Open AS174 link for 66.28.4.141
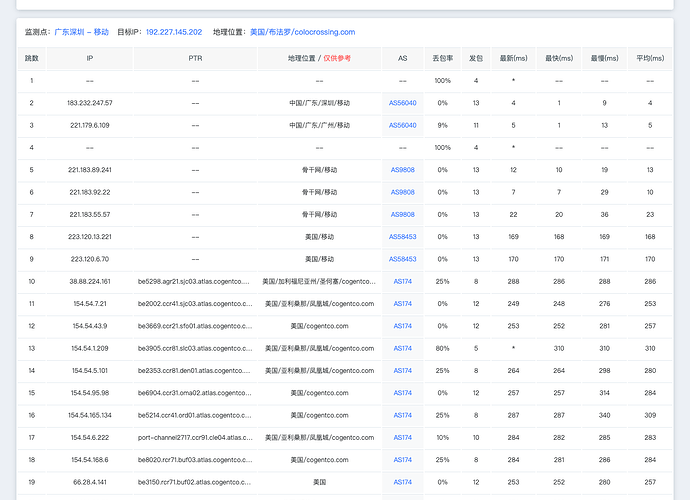690x500 pixels. [x=403, y=482]
